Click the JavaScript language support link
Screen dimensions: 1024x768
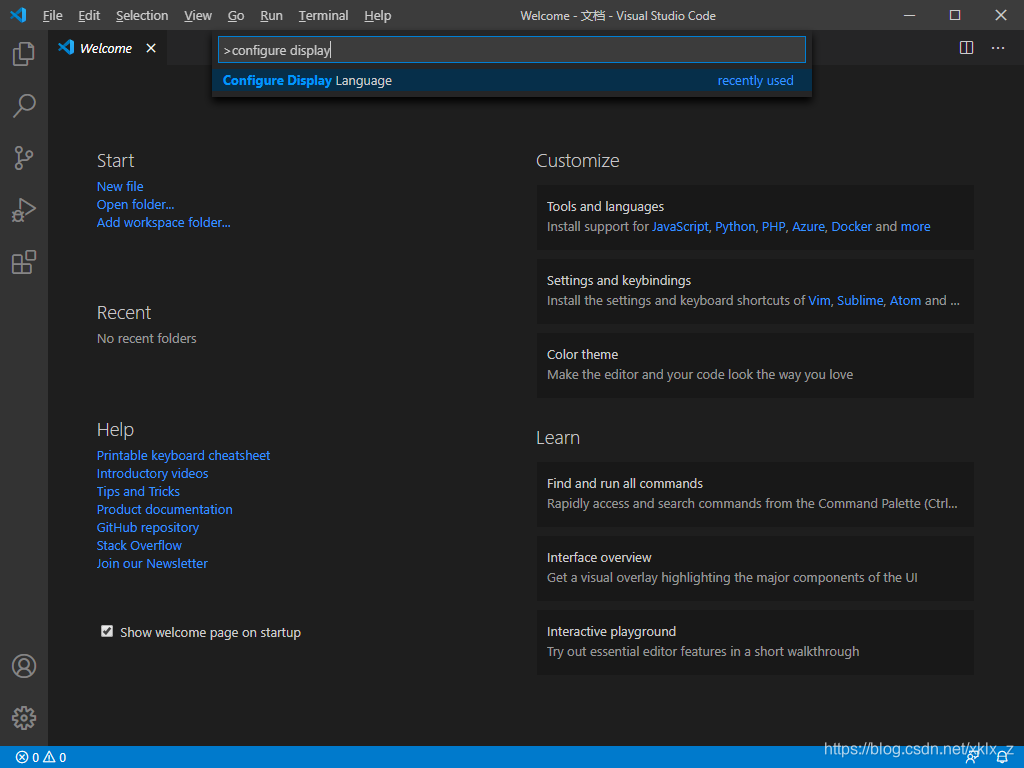[x=680, y=227]
